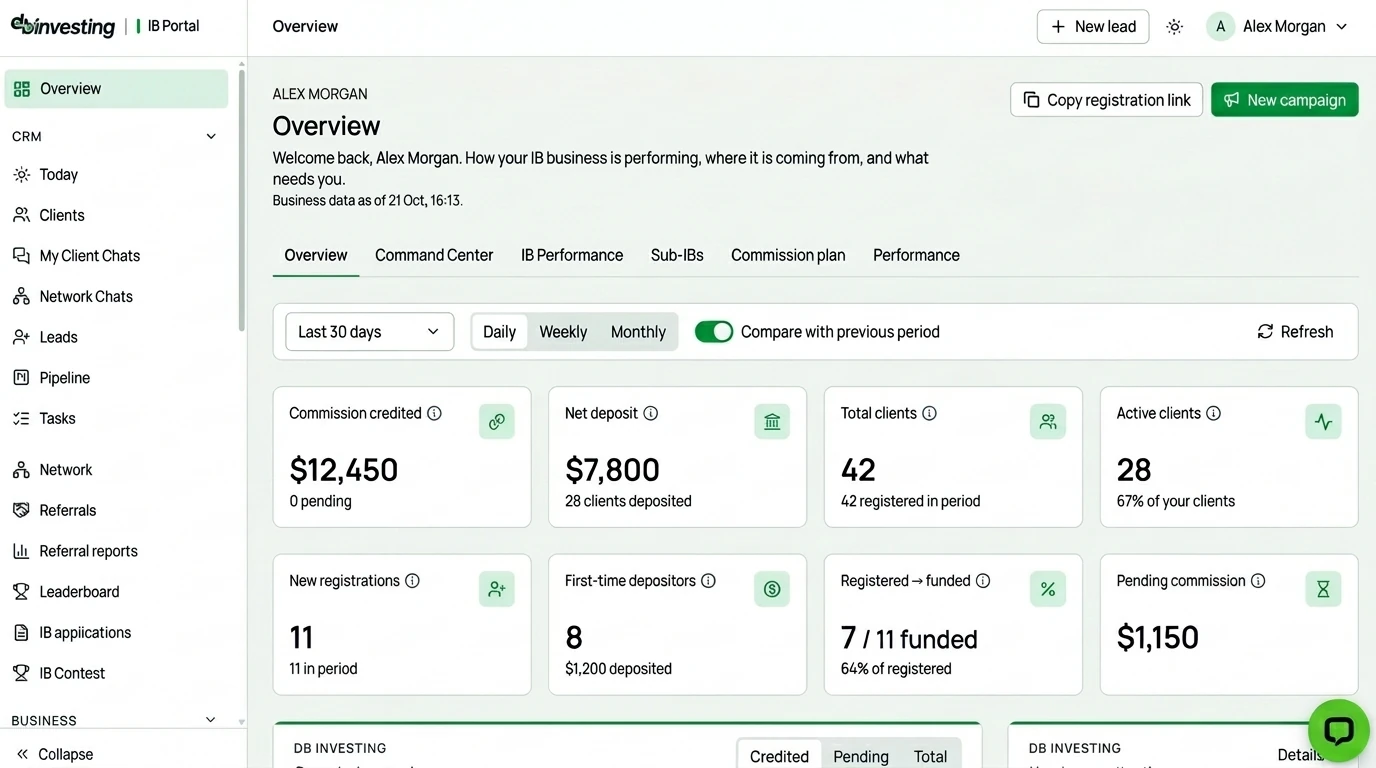
Task: Click the Commission credited link icon
Action: pos(497,422)
